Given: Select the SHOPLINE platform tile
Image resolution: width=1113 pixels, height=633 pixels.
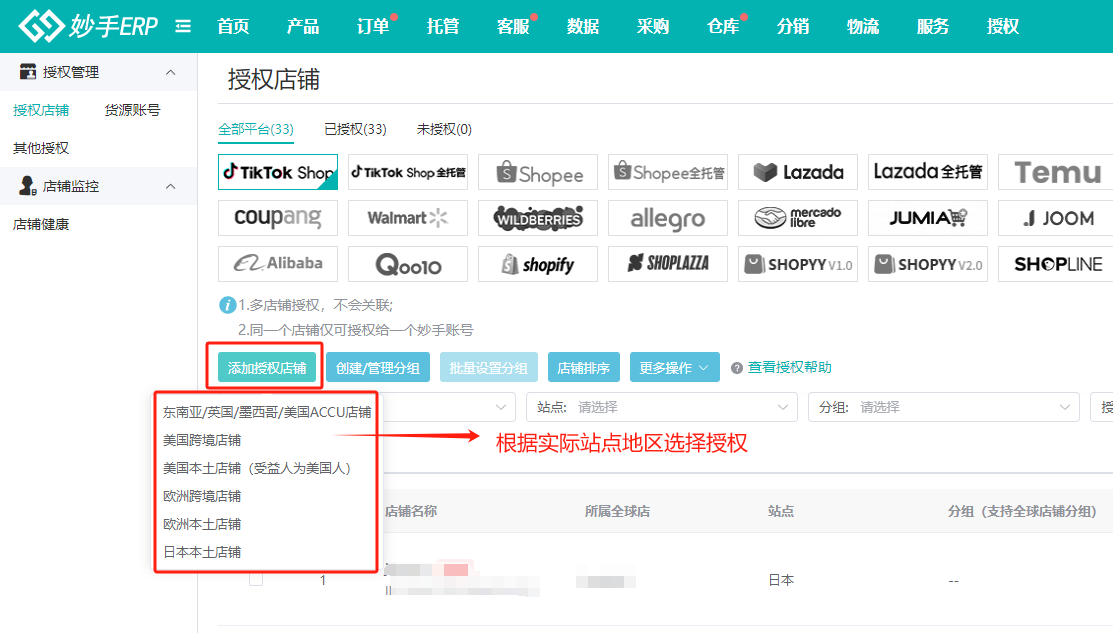Looking at the screenshot, I should [1056, 264].
